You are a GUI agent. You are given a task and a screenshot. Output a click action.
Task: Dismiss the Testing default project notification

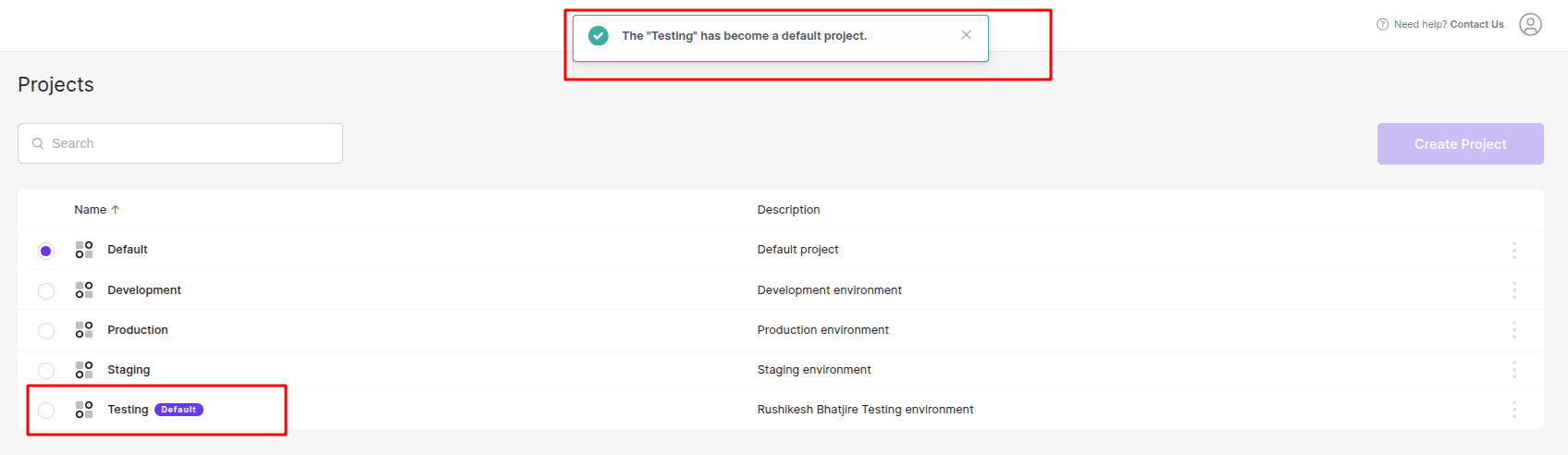(966, 35)
